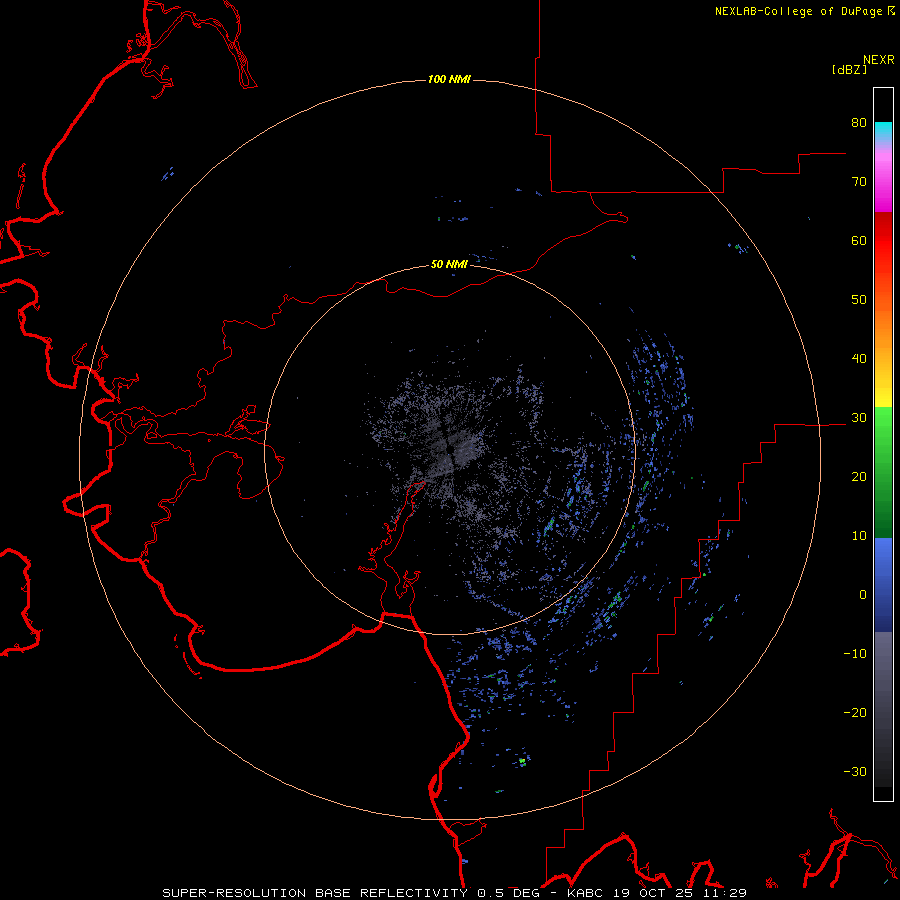
Task: Click the 60 value on the dBZ scale
Action: tap(859, 240)
